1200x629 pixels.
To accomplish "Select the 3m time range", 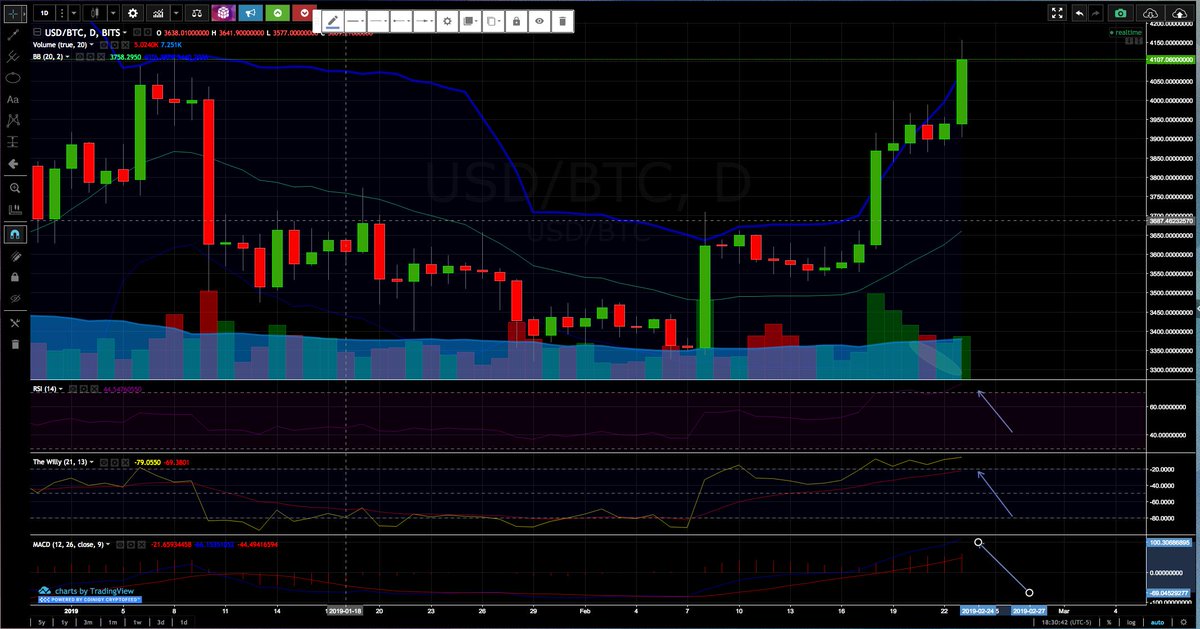I will pyautogui.click(x=88, y=622).
